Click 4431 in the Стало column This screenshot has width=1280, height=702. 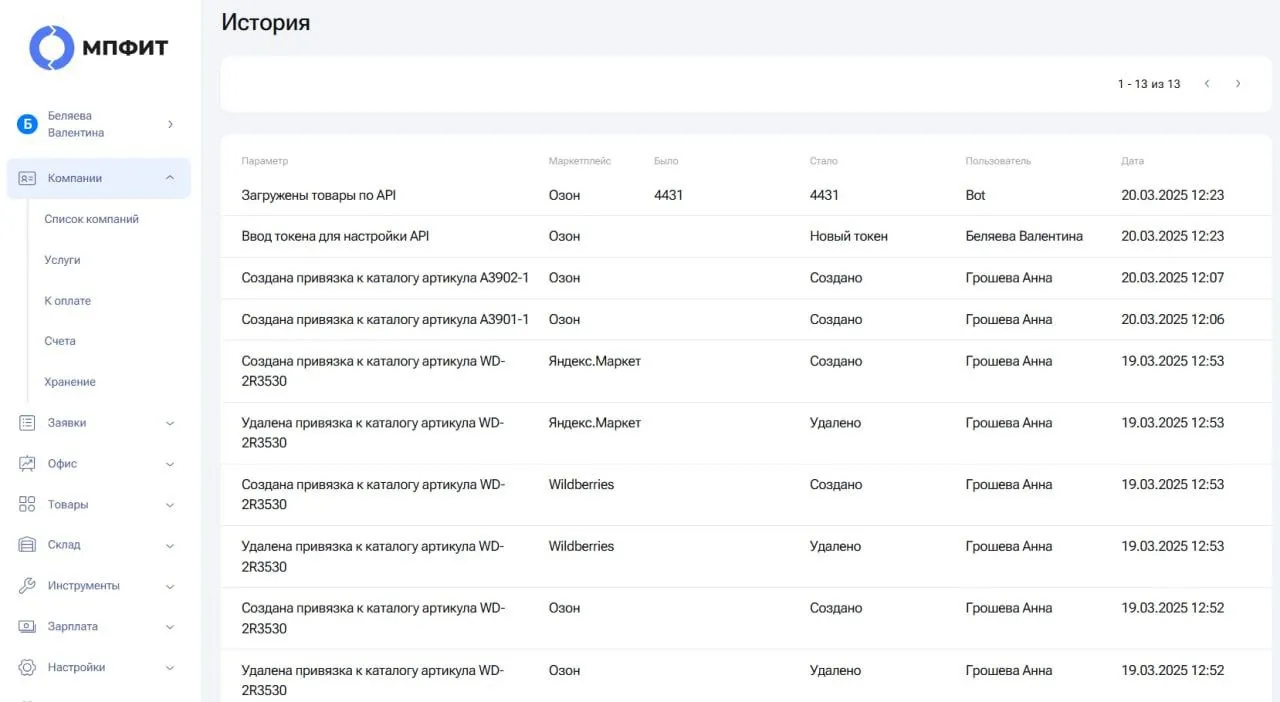click(x=825, y=195)
